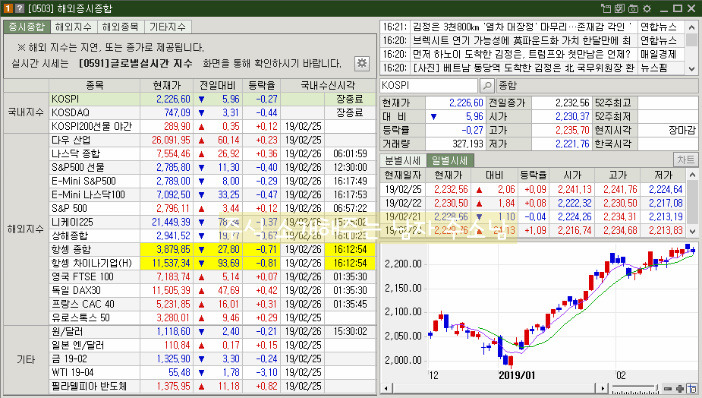Select the 일본 엔/달러 row

pyautogui.click(x=212, y=345)
